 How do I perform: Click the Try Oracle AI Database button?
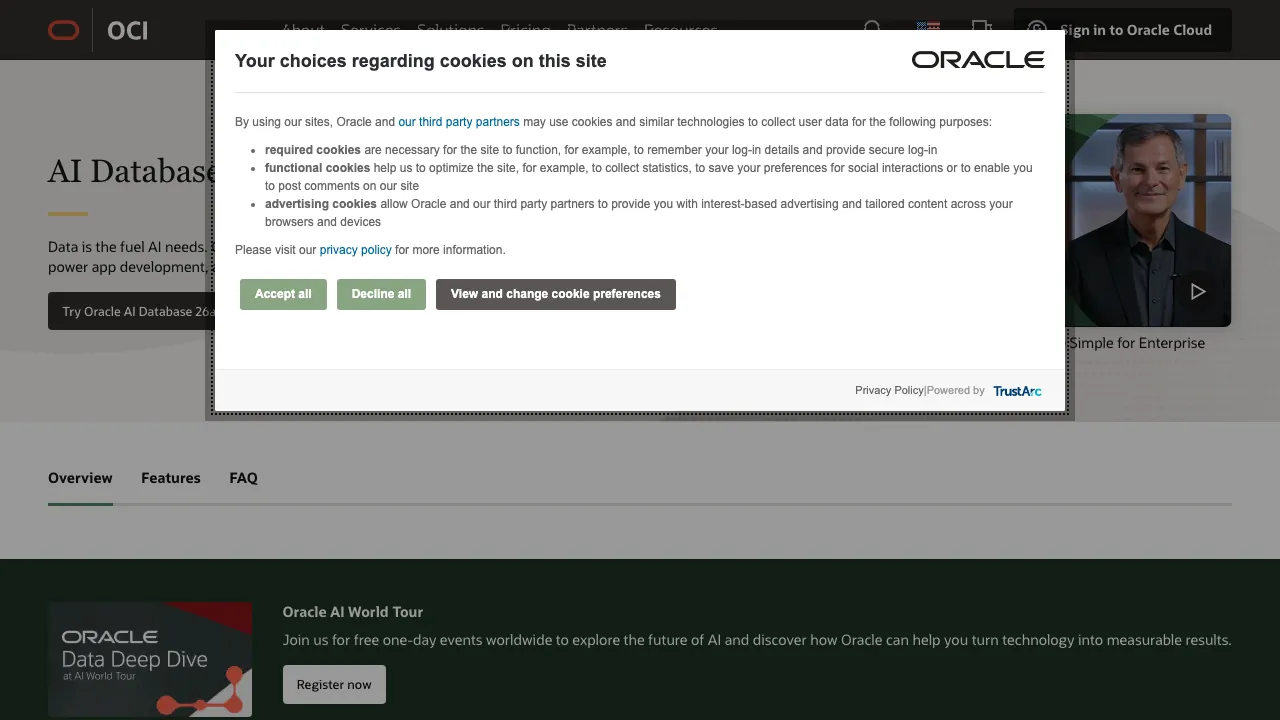pyautogui.click(x=132, y=311)
